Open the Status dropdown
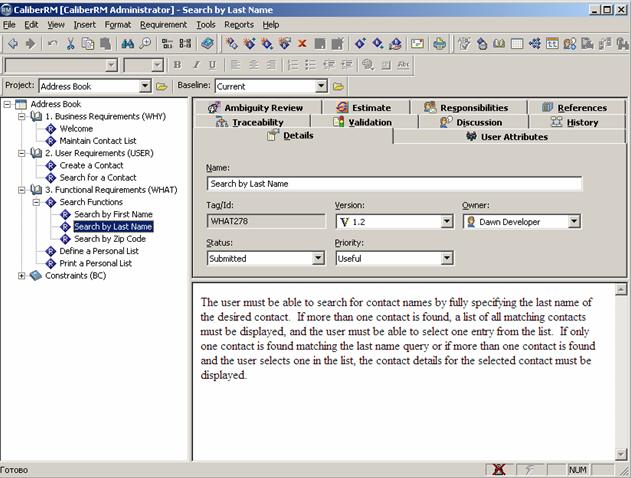Screen dimensions: 631x478 point(318,258)
